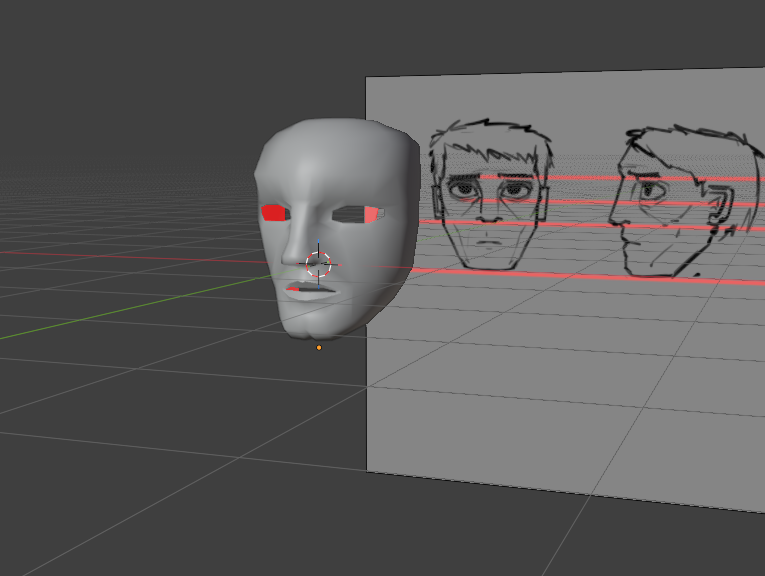The image size is (765, 576).
Task: Click the 3D cursor crosshair circle
Action: (319, 264)
